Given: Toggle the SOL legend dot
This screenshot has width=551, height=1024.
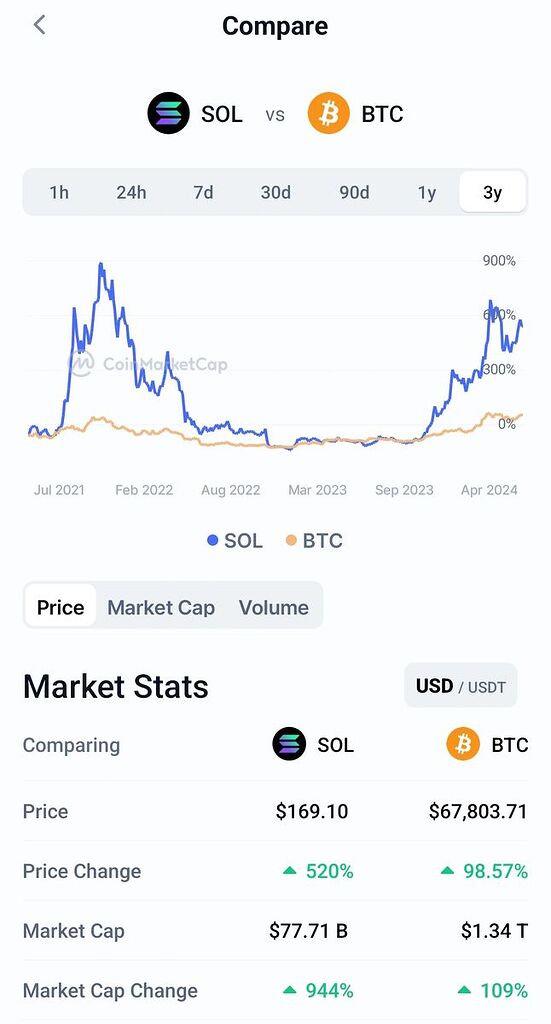Looking at the screenshot, I should [x=212, y=541].
